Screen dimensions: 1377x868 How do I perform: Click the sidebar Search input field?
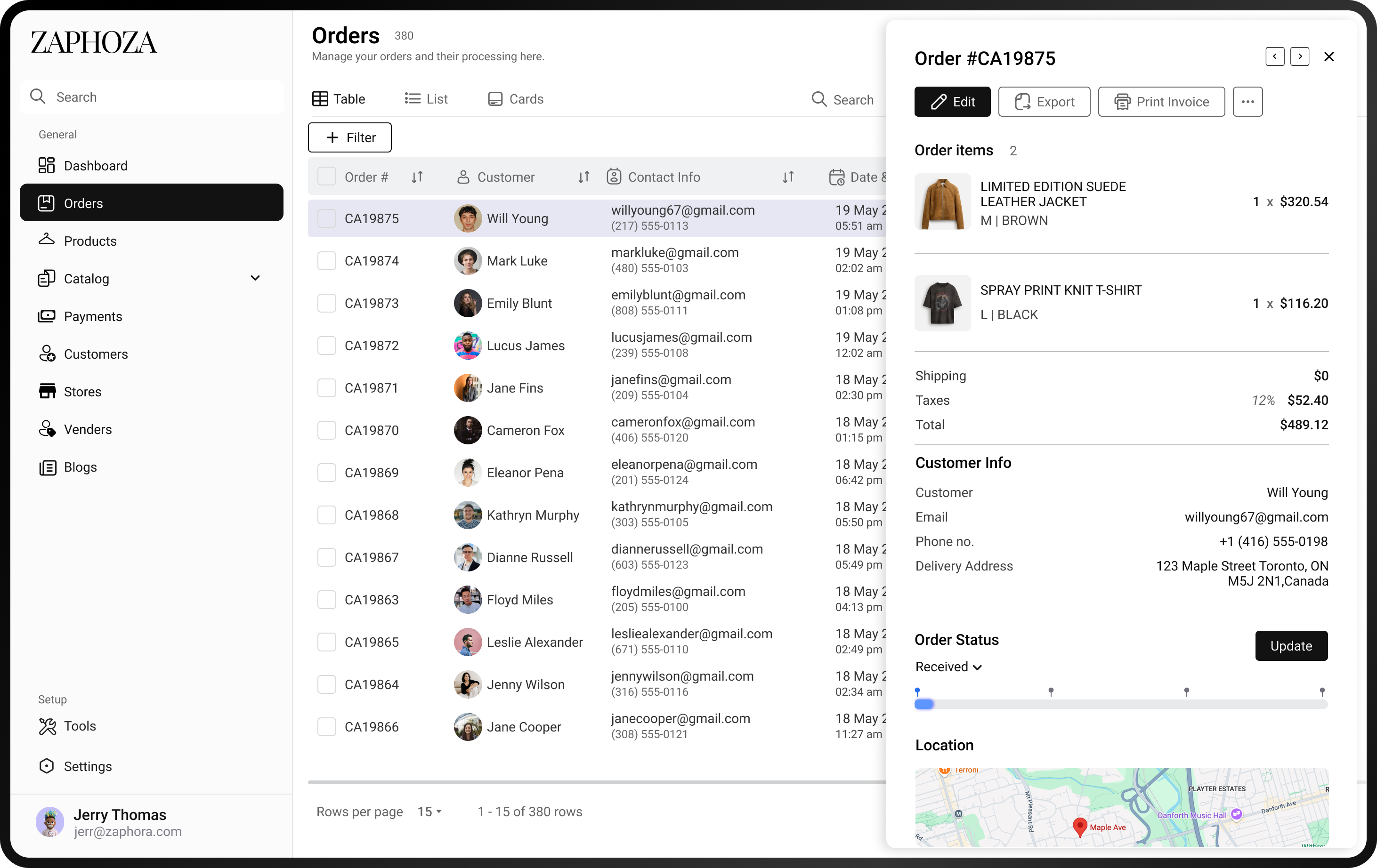[x=152, y=97]
